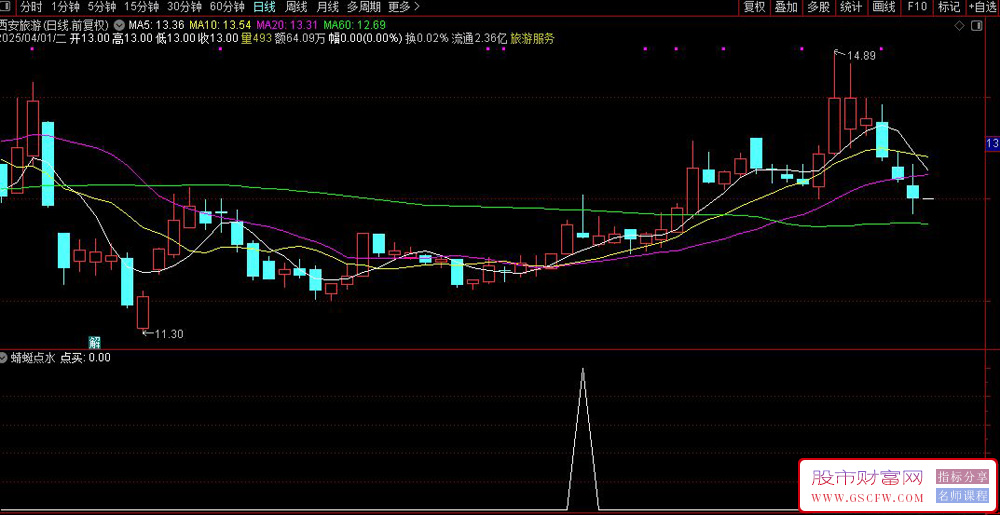Click the 2025/04/01/二 date text
The height and width of the screenshot is (515, 1000).
tap(33, 39)
